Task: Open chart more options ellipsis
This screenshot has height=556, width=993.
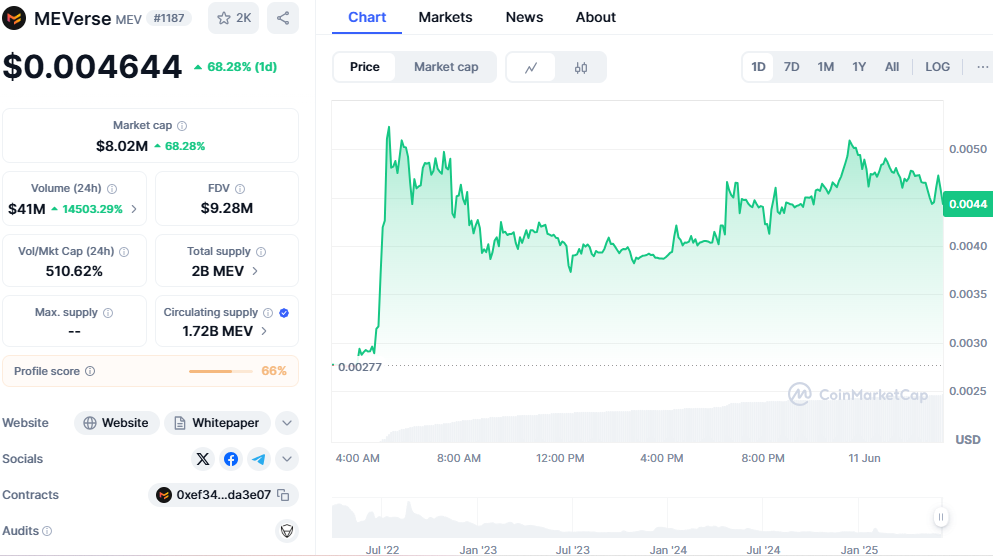Action: click(979, 67)
